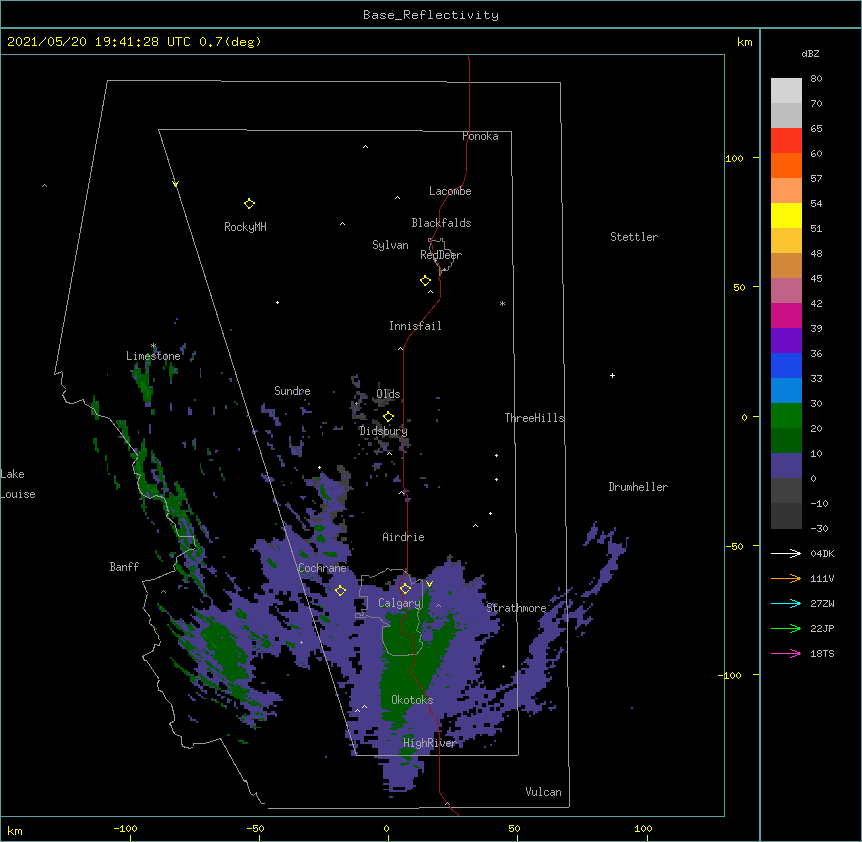
Task: Select the cyan 27ZW arrow in legend
Action: coord(786,603)
